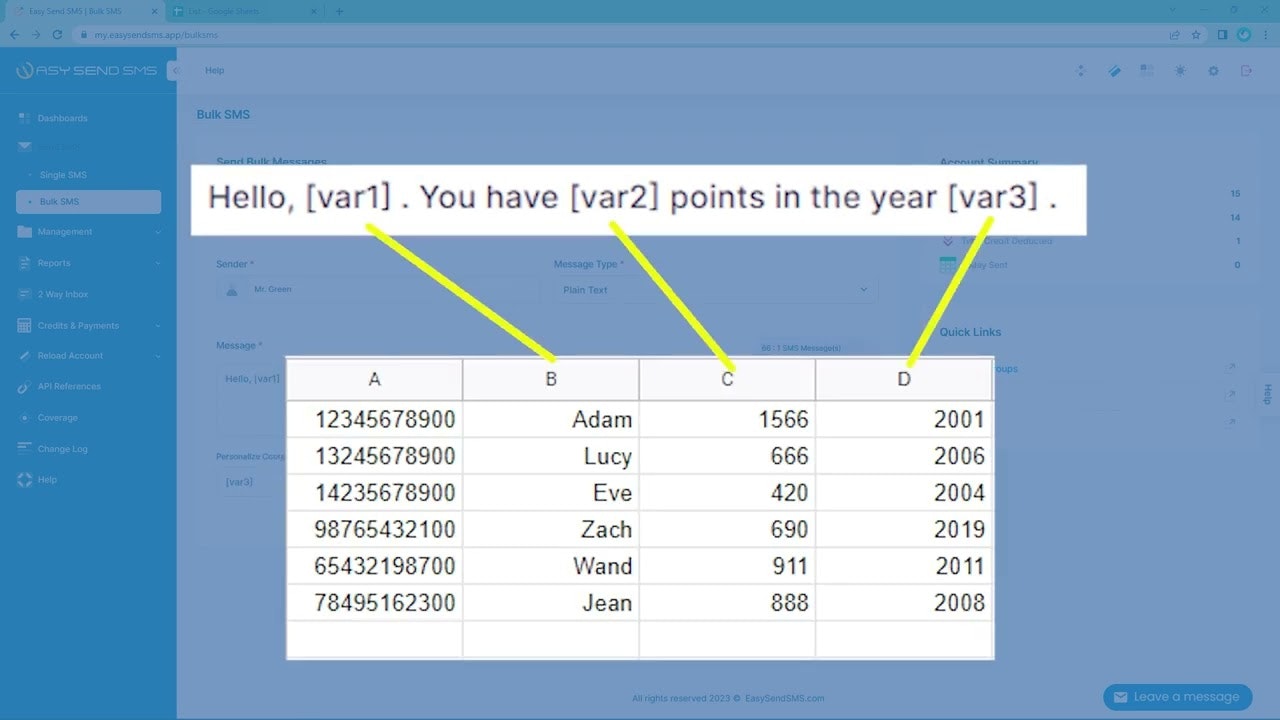Open the browser profile avatar
Image resolution: width=1280 pixels, height=720 pixels.
pos(1244,34)
